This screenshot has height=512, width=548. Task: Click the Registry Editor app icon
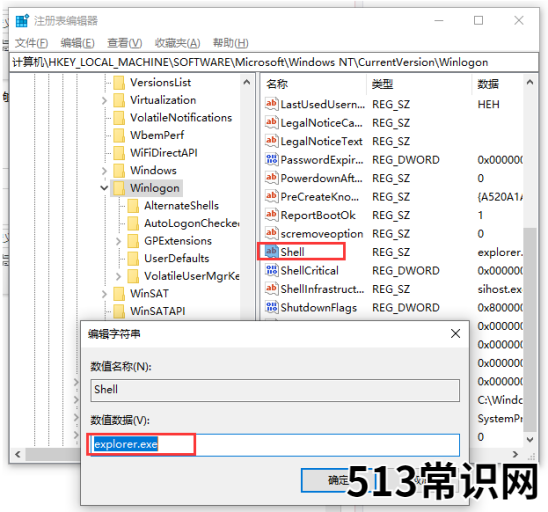point(22,21)
